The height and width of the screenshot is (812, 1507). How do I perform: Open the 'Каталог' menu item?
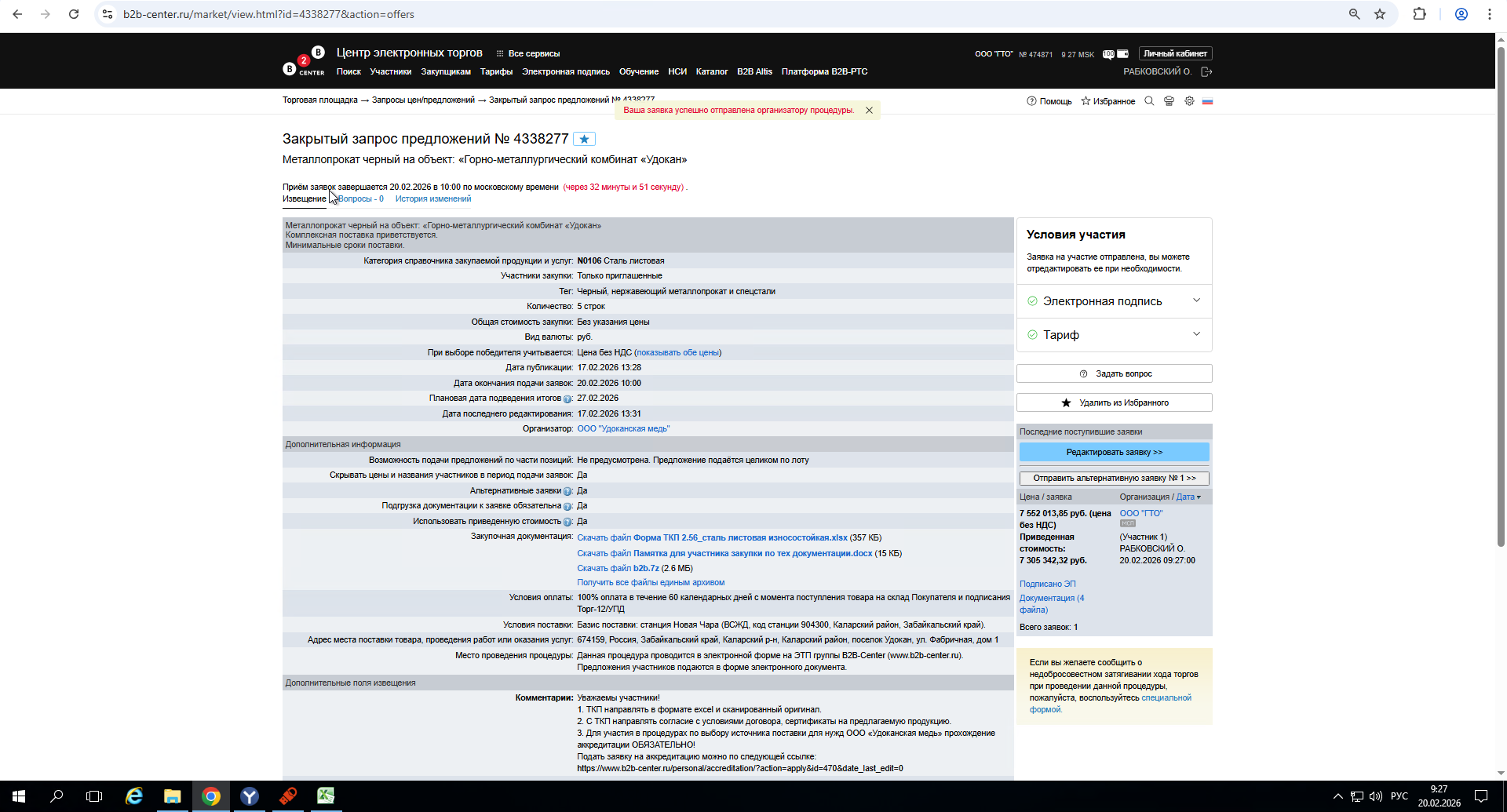coord(712,72)
